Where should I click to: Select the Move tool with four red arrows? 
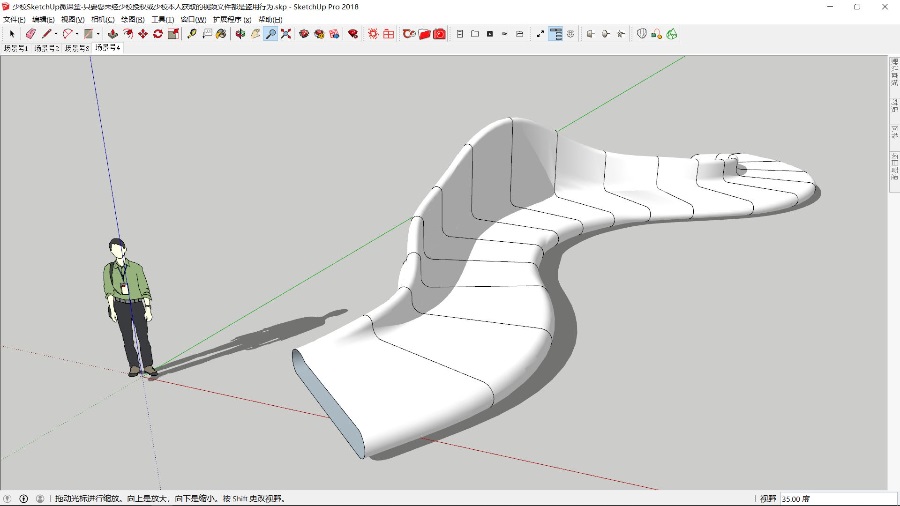click(142, 34)
